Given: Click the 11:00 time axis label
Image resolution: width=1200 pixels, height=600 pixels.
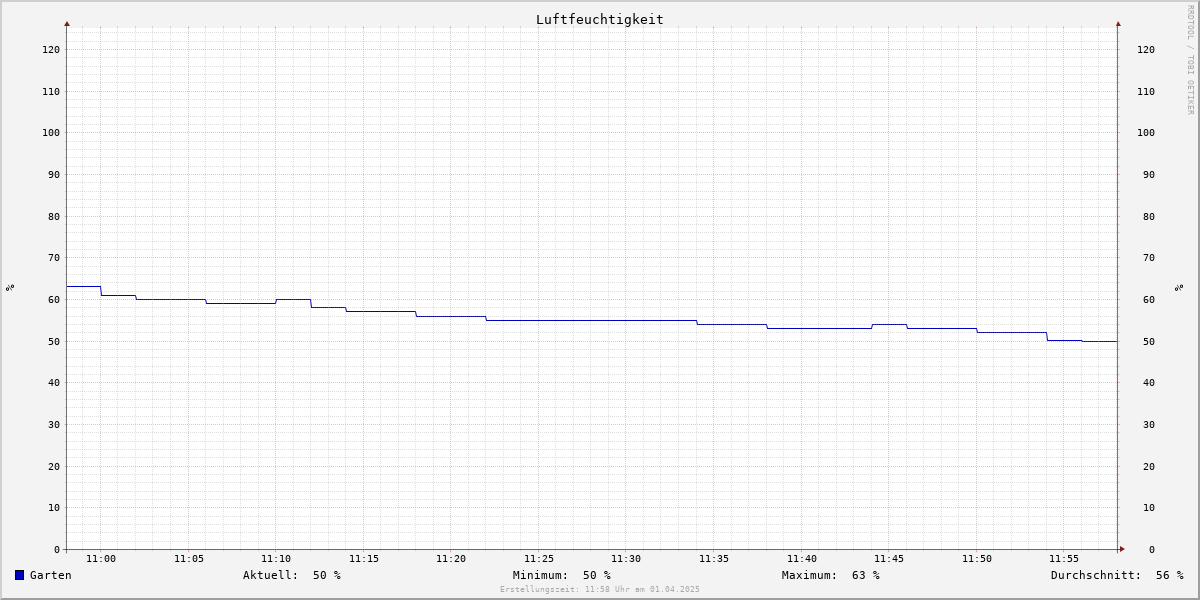Looking at the screenshot, I should click(x=101, y=559).
